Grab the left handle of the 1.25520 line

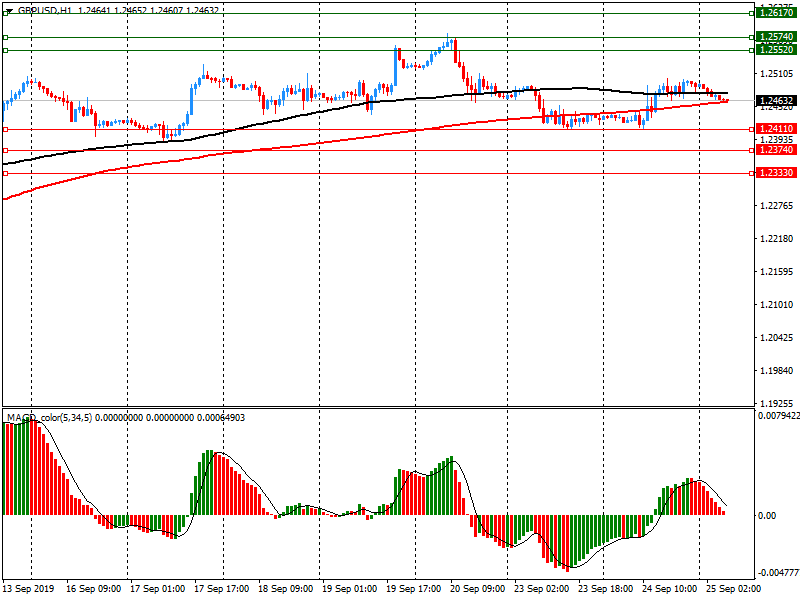click(x=6, y=51)
